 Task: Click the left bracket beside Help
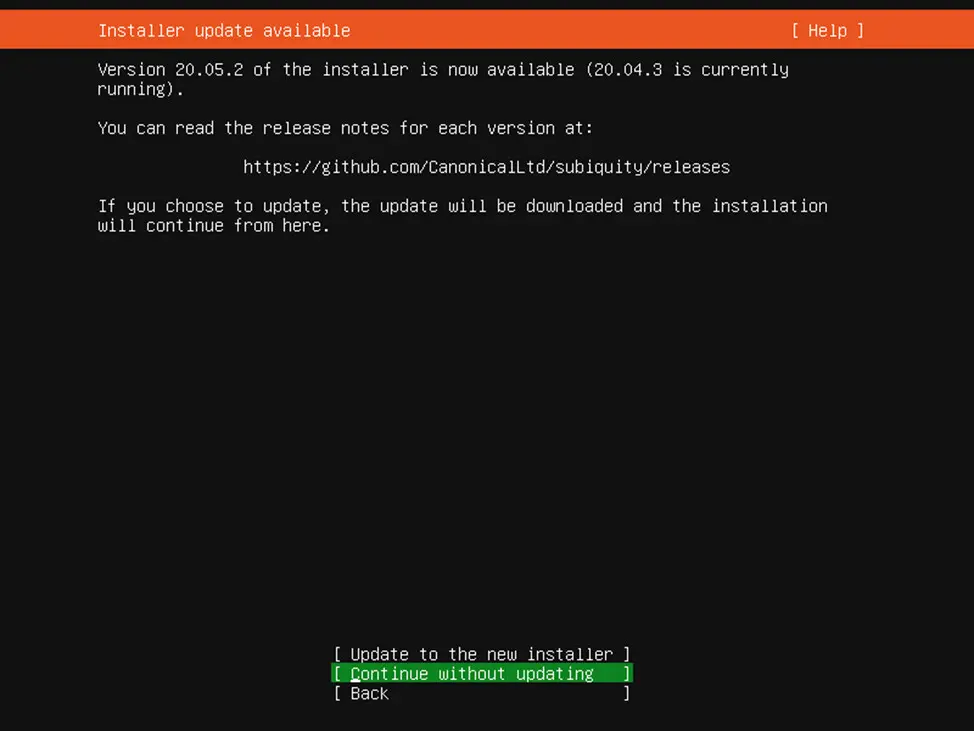coord(795,30)
